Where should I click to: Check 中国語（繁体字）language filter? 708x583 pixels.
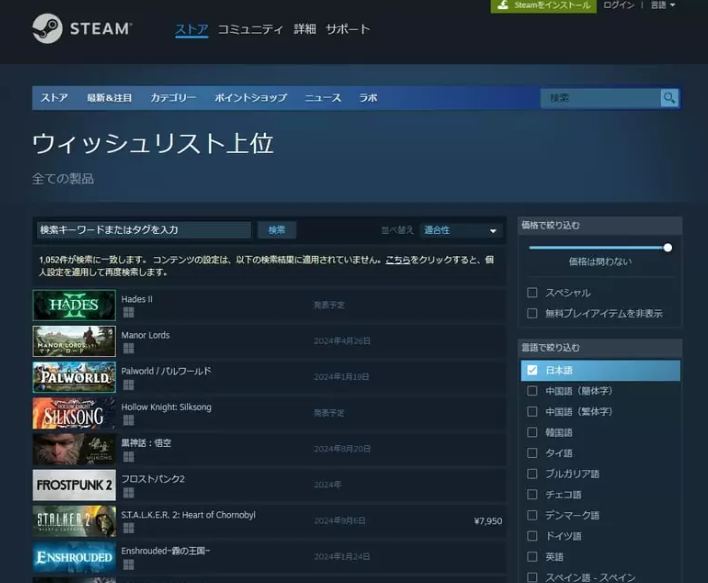(x=532, y=412)
